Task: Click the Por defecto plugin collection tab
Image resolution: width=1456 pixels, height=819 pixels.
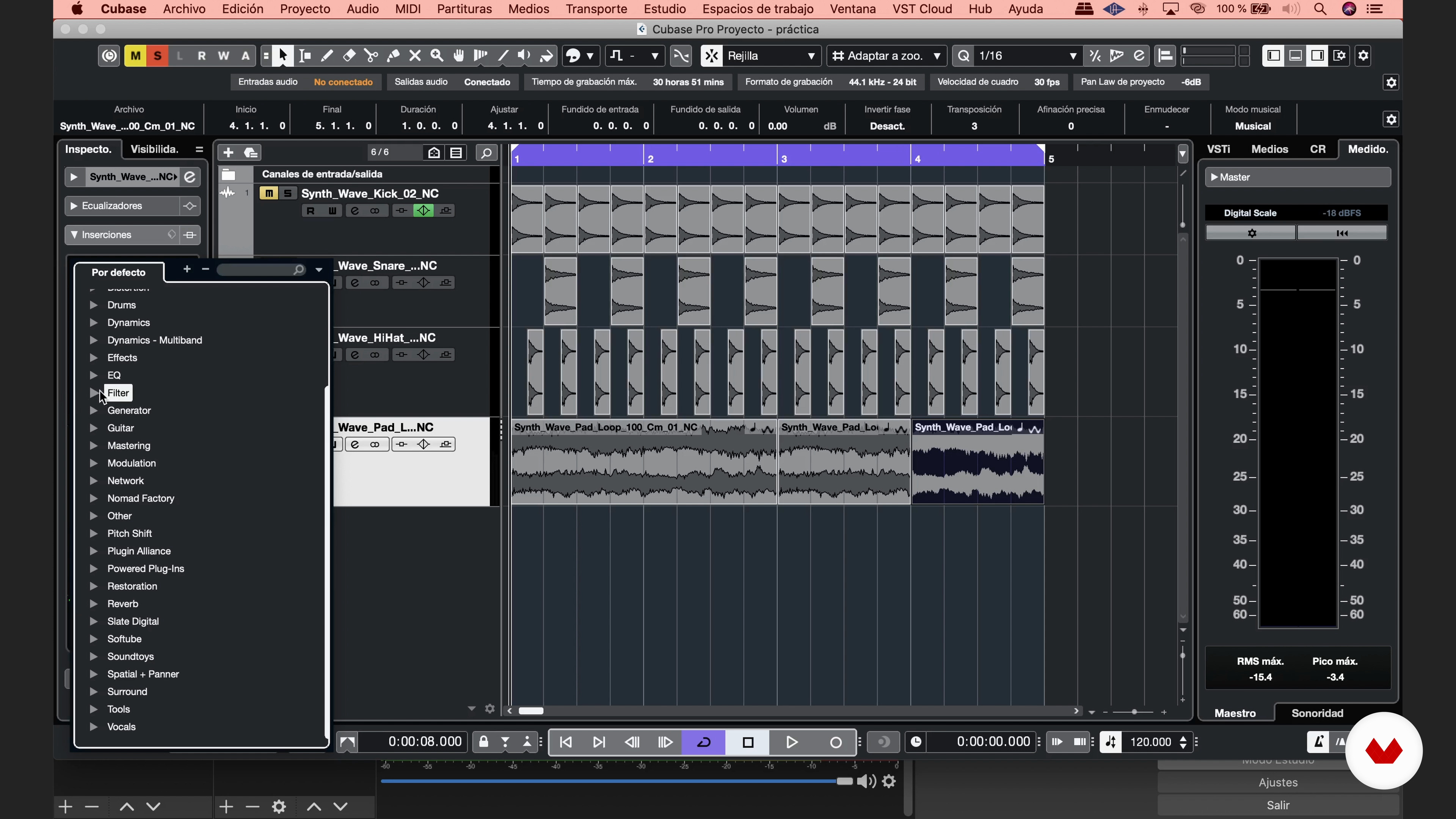Action: click(119, 273)
